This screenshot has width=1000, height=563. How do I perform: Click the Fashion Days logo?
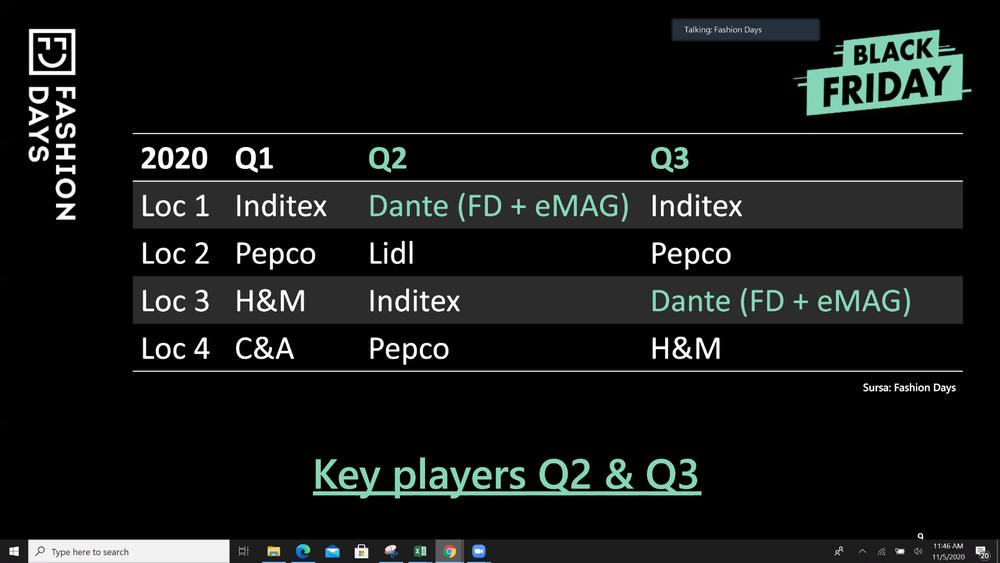(52, 125)
